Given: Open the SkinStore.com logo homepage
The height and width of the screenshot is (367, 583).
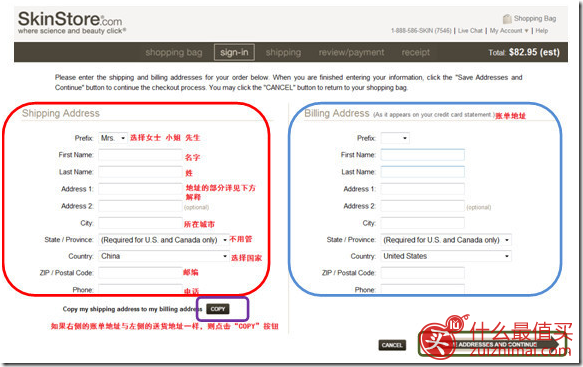Looking at the screenshot, I should coord(72,23).
